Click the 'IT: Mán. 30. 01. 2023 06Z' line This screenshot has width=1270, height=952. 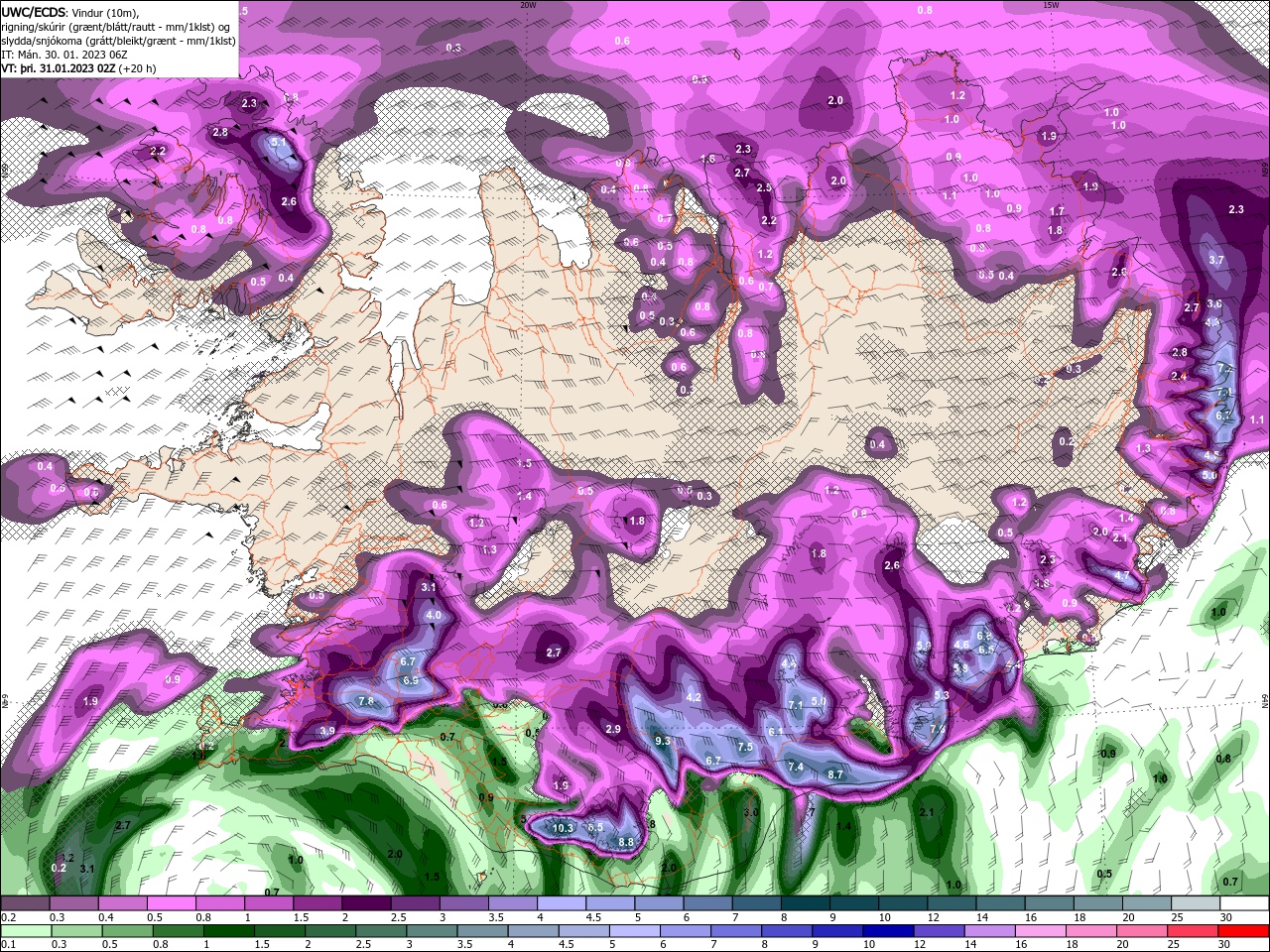64,55
